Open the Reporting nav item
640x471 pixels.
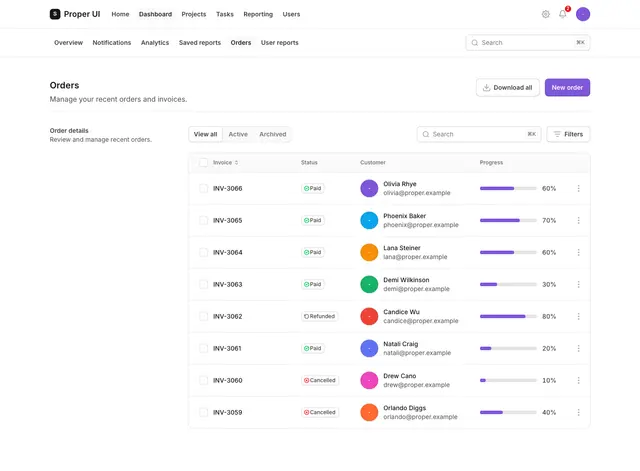[258, 14]
